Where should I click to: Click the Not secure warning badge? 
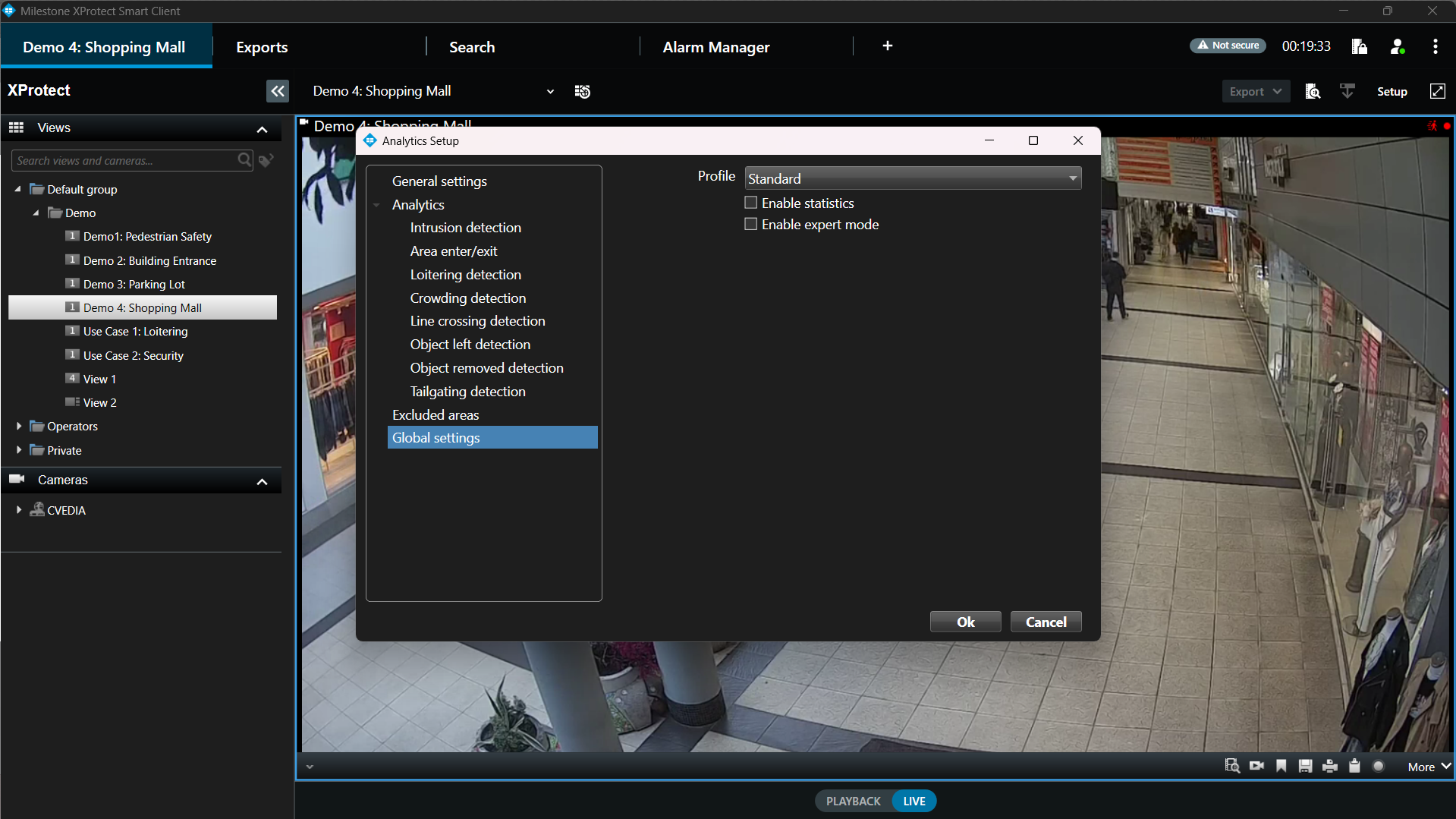coord(1228,46)
